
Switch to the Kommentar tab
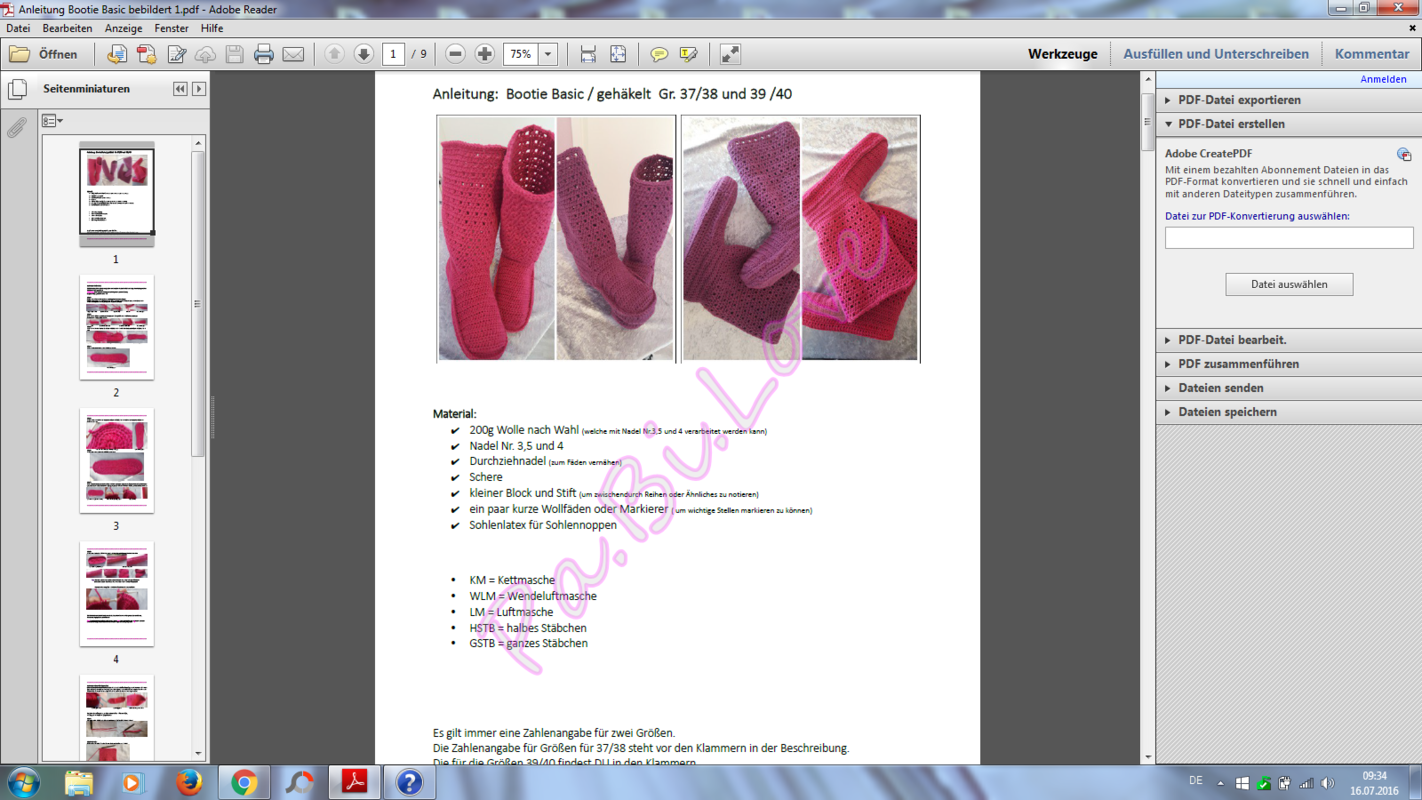[x=1371, y=54]
